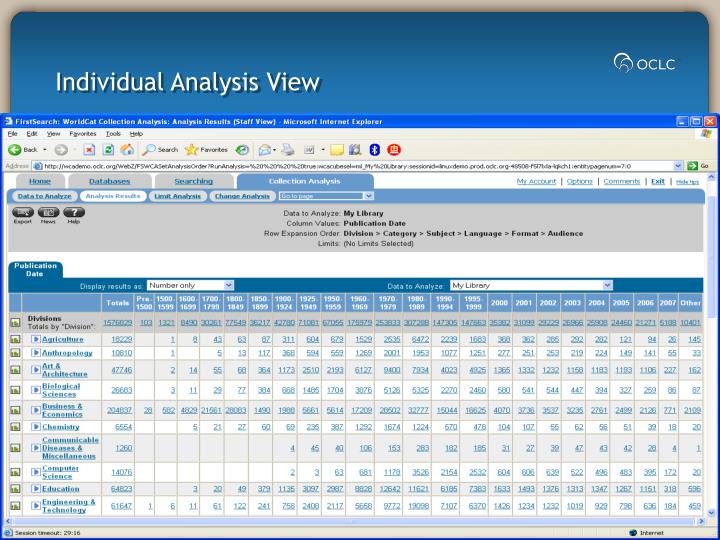Open the Go to page dropdown

tap(326, 196)
